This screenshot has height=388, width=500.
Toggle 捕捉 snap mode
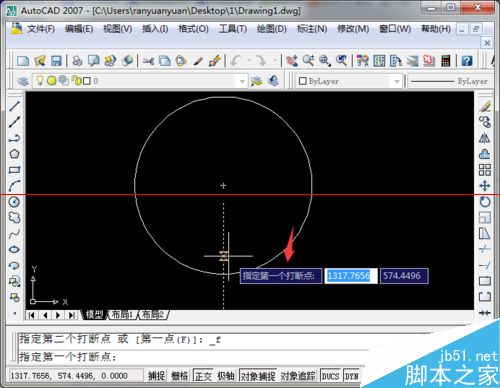pos(157,376)
